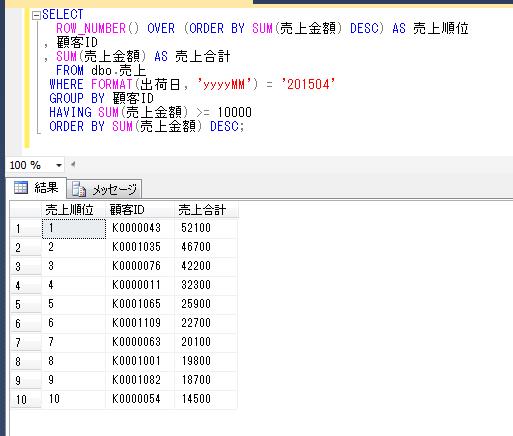
Task: Click the select-all corner of results grid
Action: (x=26, y=210)
